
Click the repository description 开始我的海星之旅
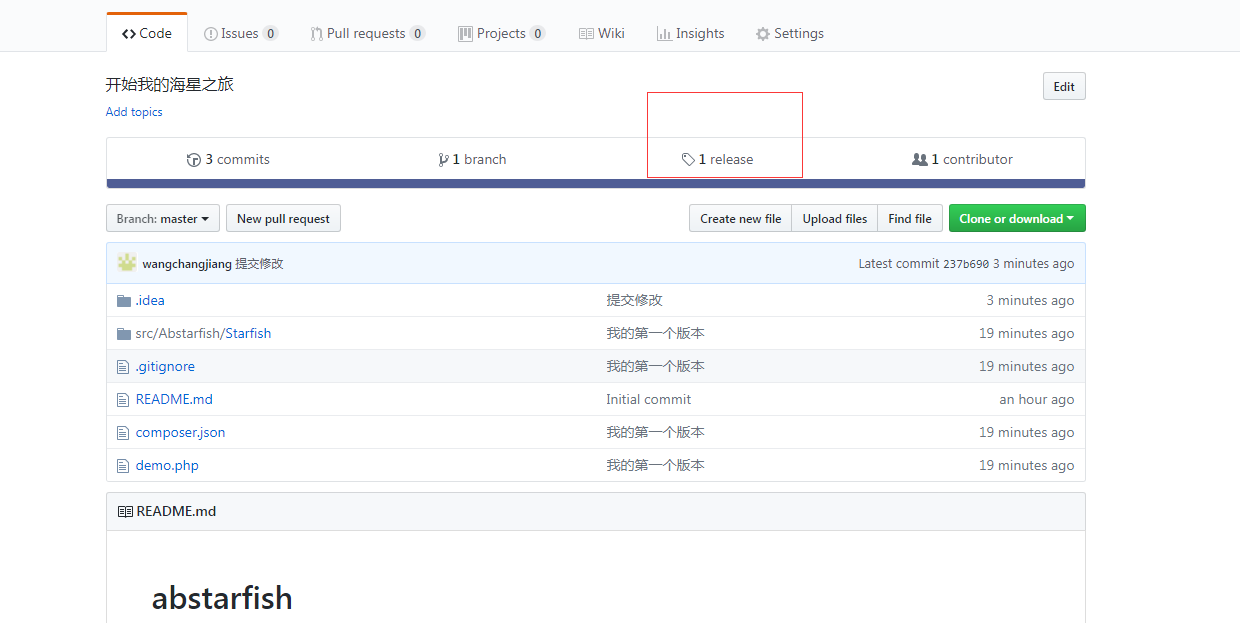tap(170, 84)
